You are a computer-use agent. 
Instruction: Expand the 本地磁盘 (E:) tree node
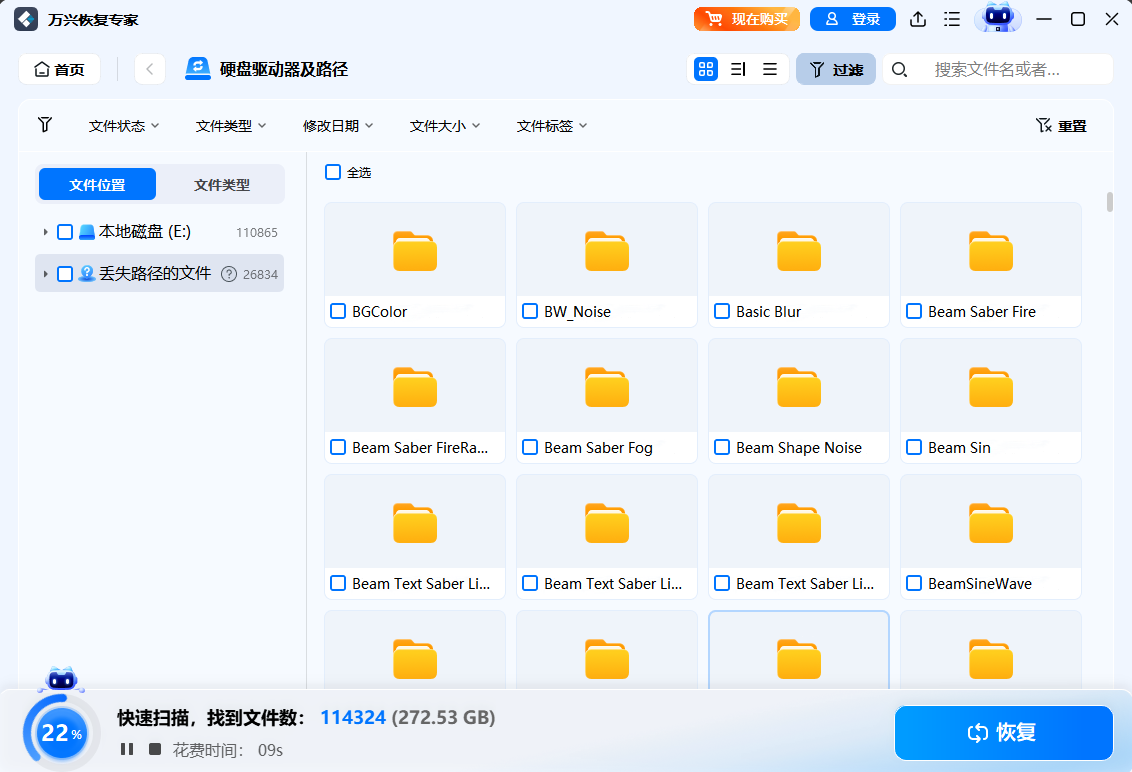[x=45, y=232]
